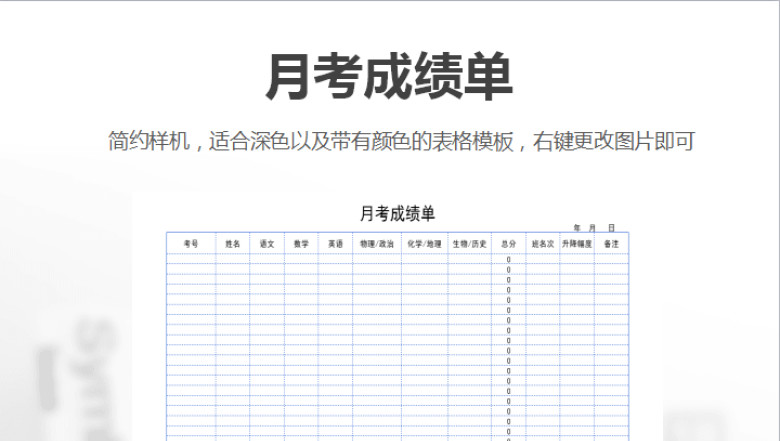Click the large 月考成绩单 heading

[x=389, y=77]
